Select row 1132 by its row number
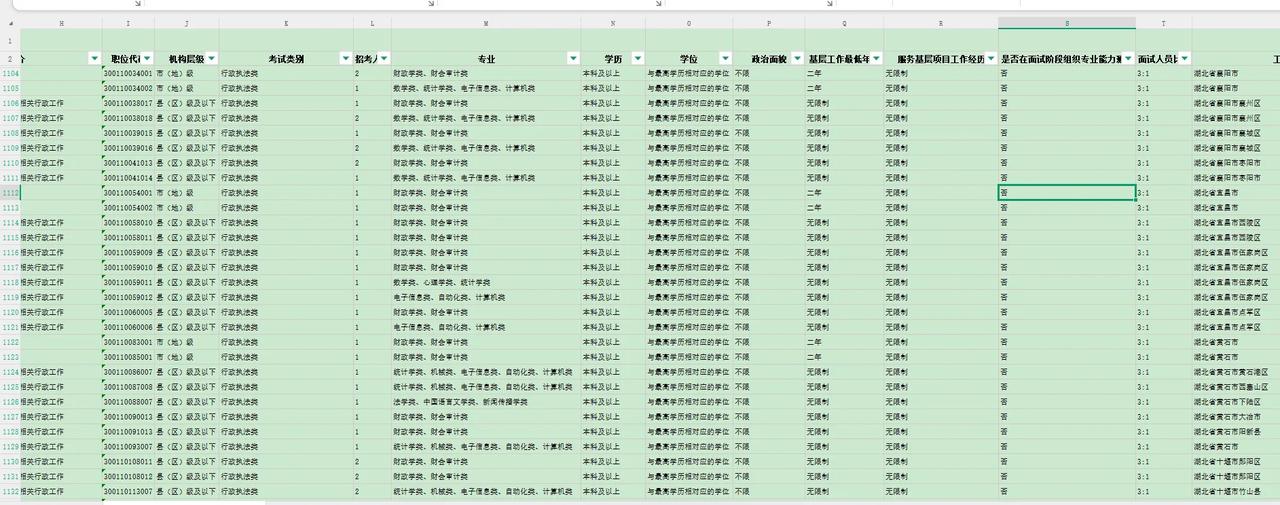The width and height of the screenshot is (1280, 505). tap(10, 491)
